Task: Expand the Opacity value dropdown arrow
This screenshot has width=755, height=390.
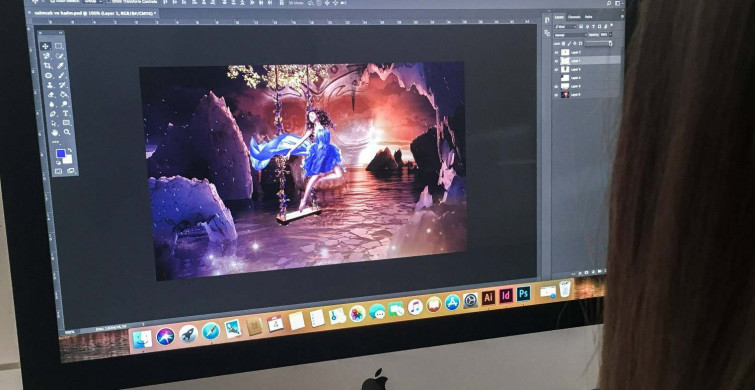Action: coord(611,35)
